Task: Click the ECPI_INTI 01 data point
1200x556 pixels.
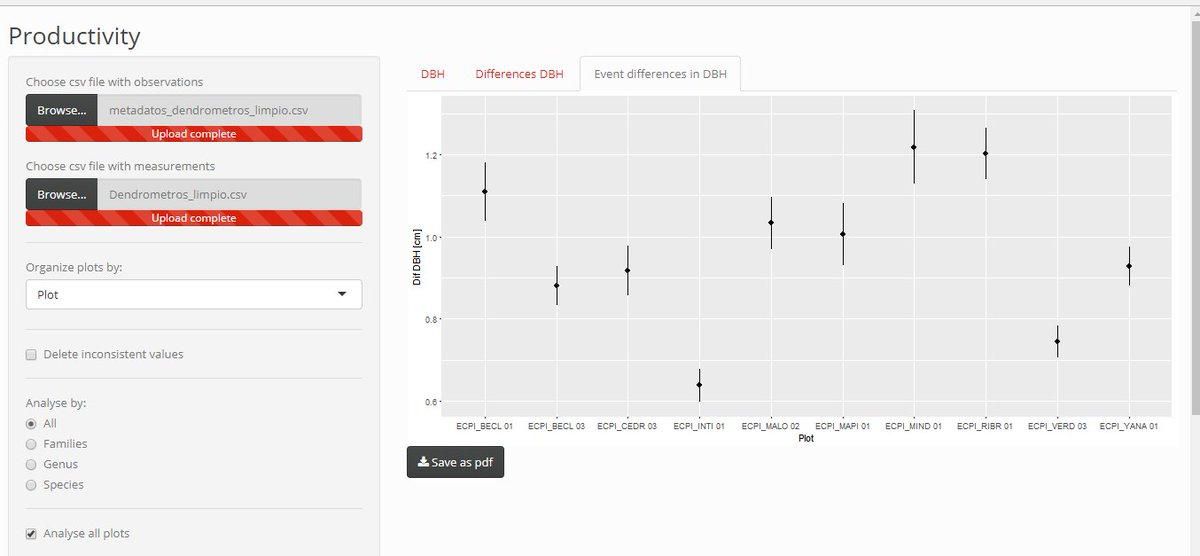Action: [699, 385]
